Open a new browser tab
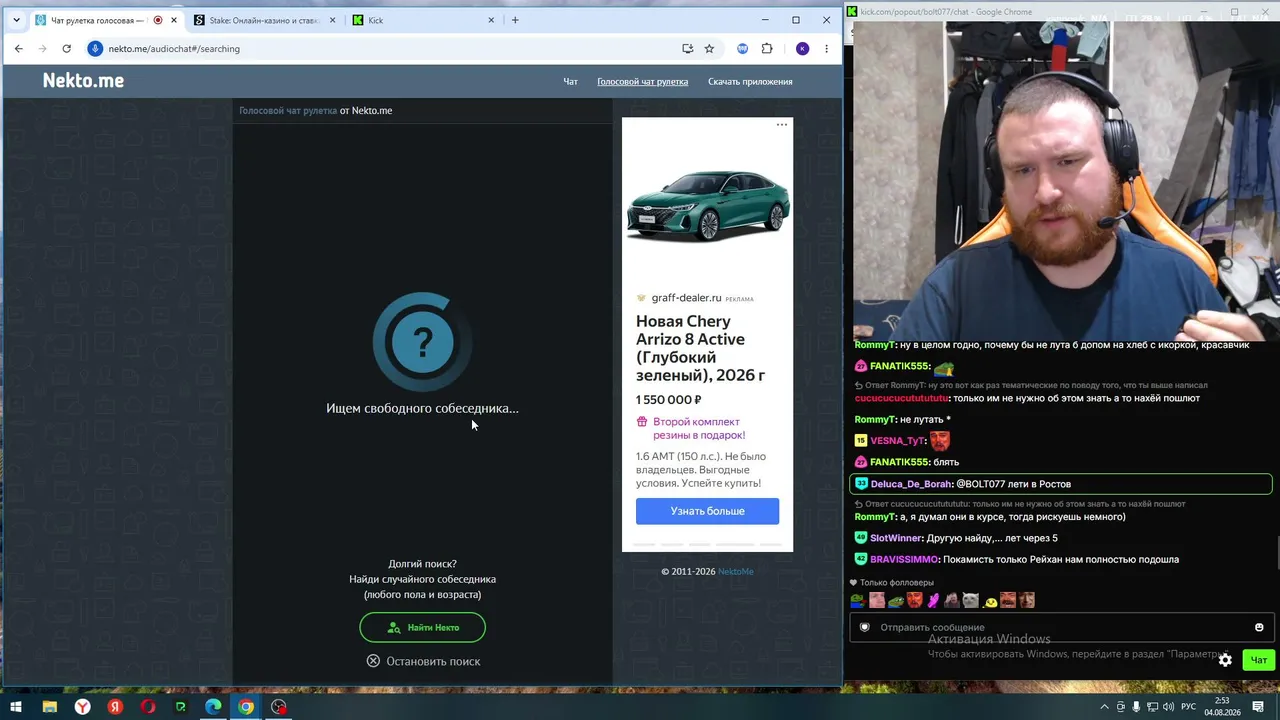Viewport: 1280px width, 720px height. [515, 20]
